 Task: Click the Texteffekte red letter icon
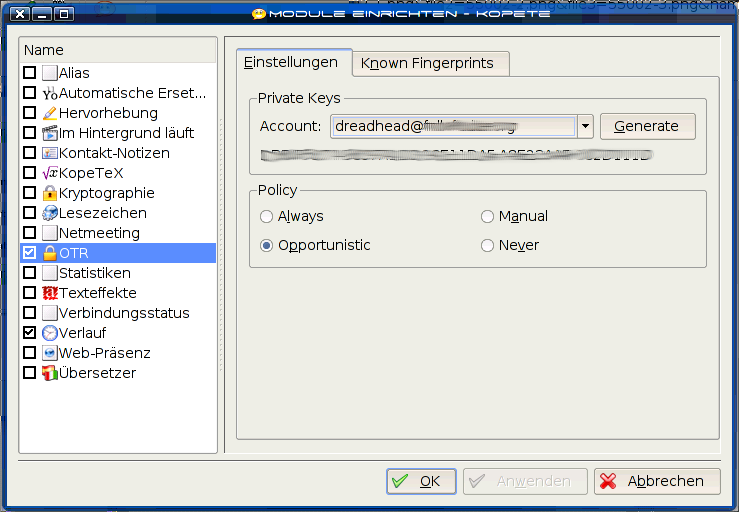[x=49, y=293]
